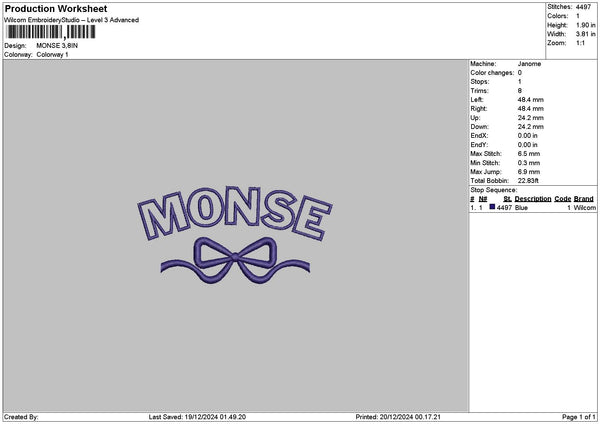
Task: Click the 'Colorway 1' value
Action: coord(52,55)
